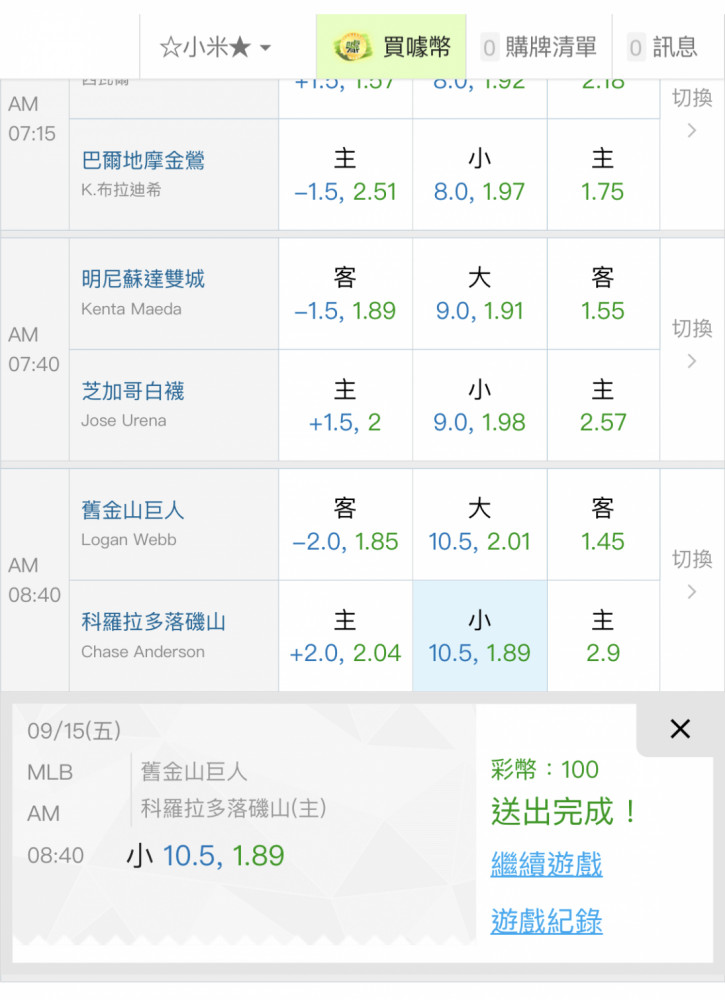Click the 科羅拉多落磯山 team name
Viewport: 725px width, 1000px height.
click(x=153, y=622)
